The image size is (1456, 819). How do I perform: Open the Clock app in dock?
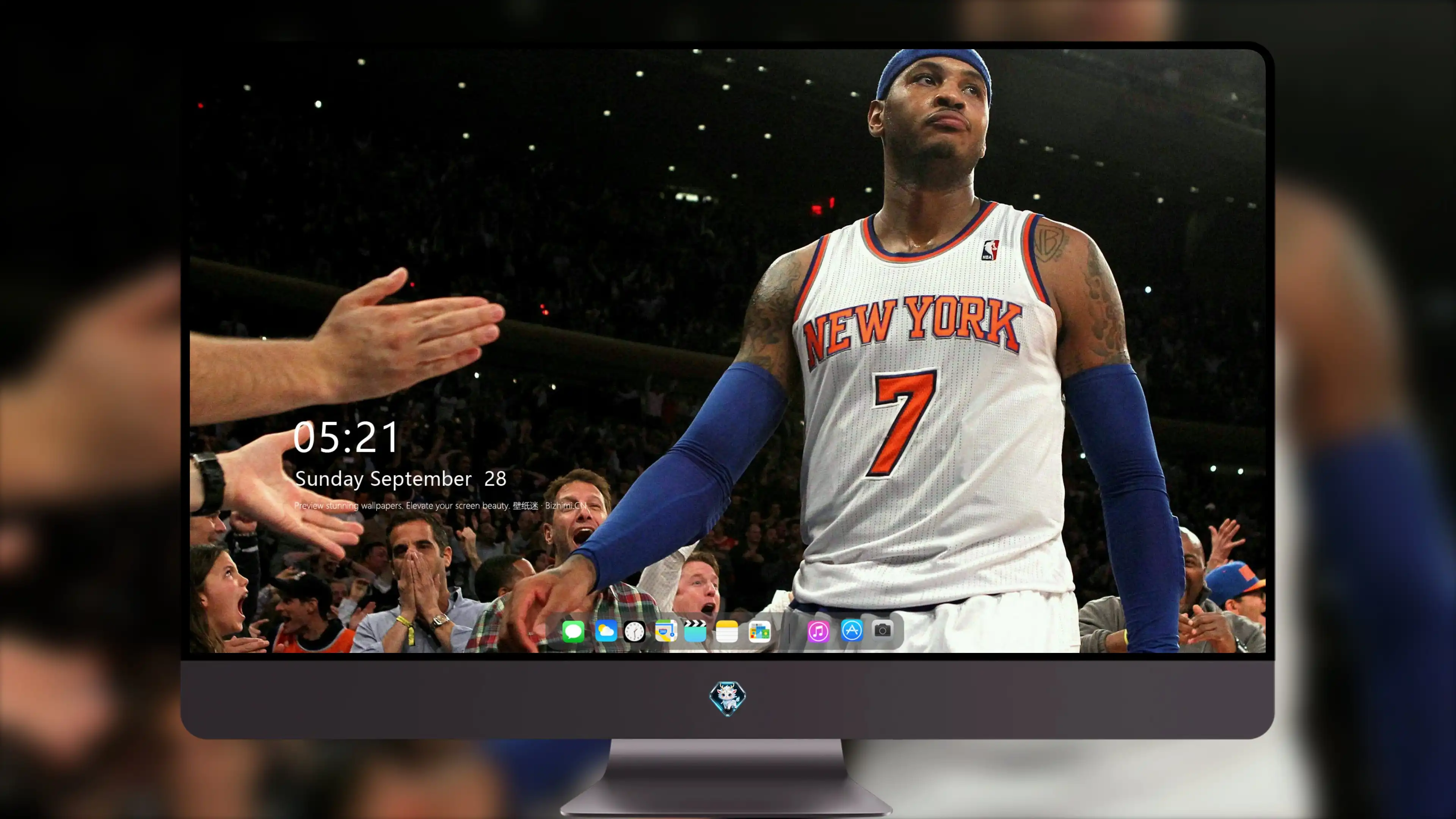(x=634, y=631)
